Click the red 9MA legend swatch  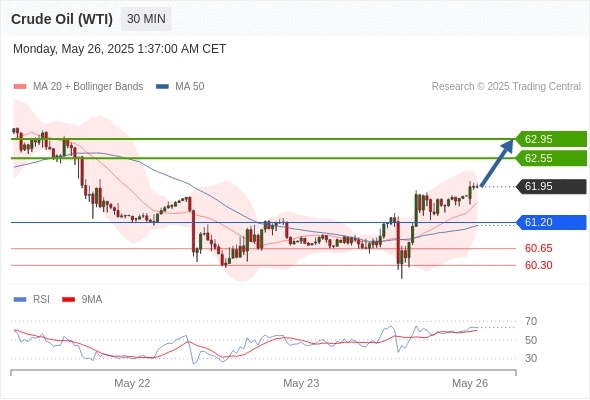[x=68, y=300]
